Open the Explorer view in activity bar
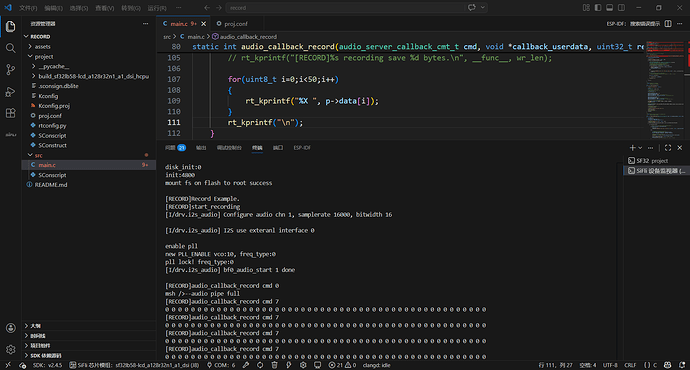Screen dimensions: 690x370 click(11, 26)
